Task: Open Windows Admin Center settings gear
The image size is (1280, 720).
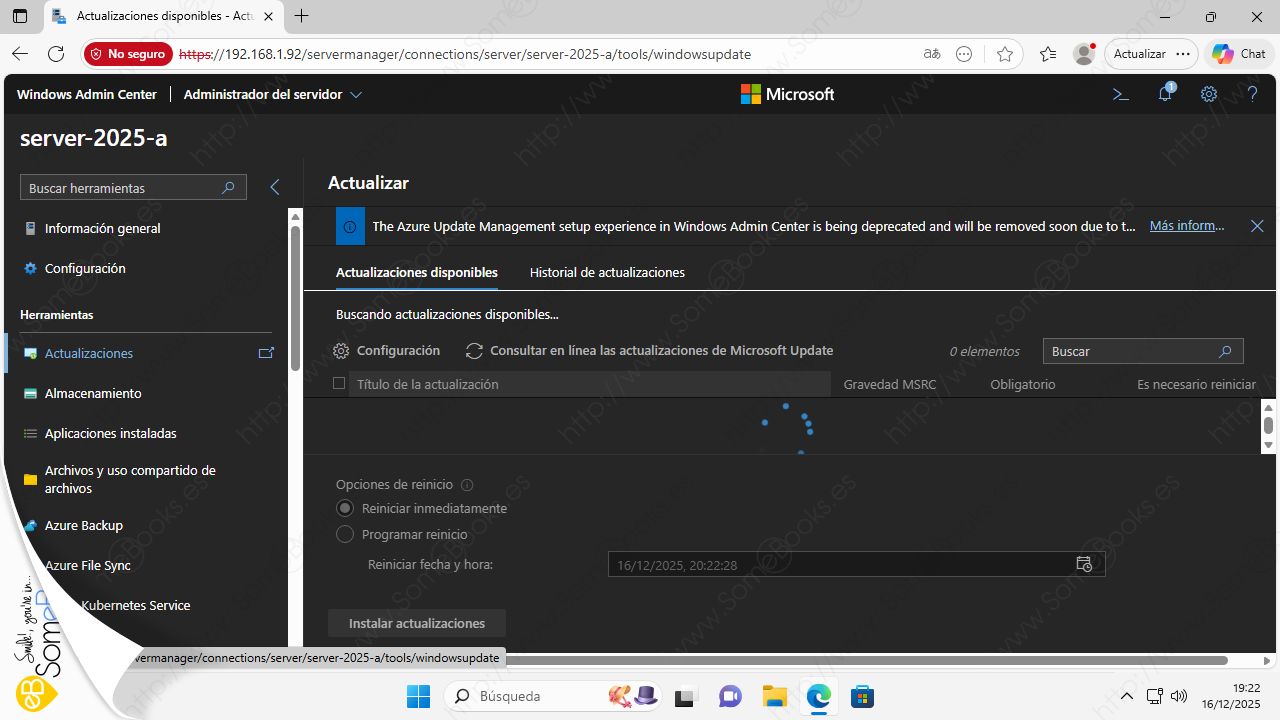Action: 1209,94
